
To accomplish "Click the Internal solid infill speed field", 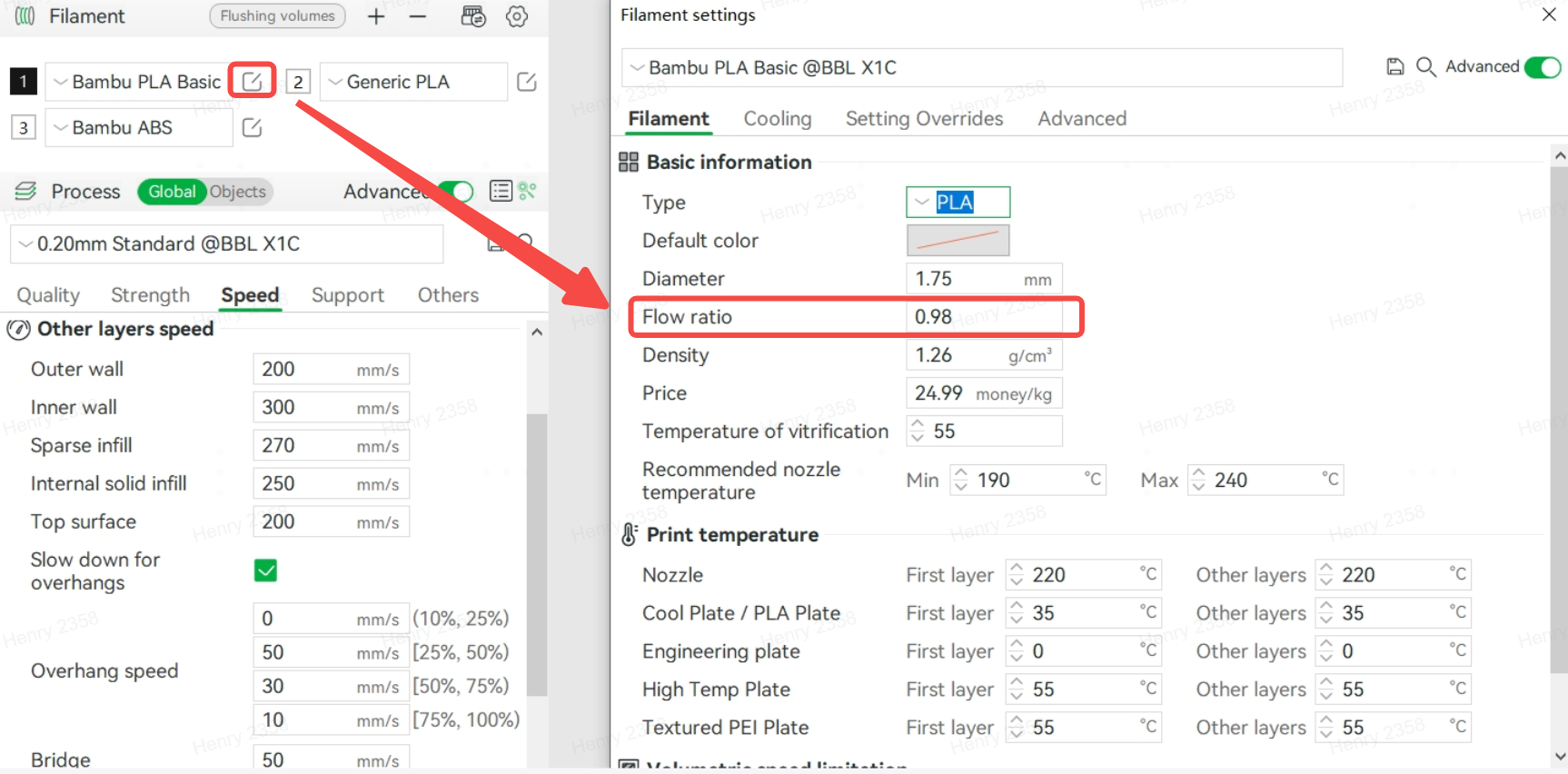I will 331,484.
